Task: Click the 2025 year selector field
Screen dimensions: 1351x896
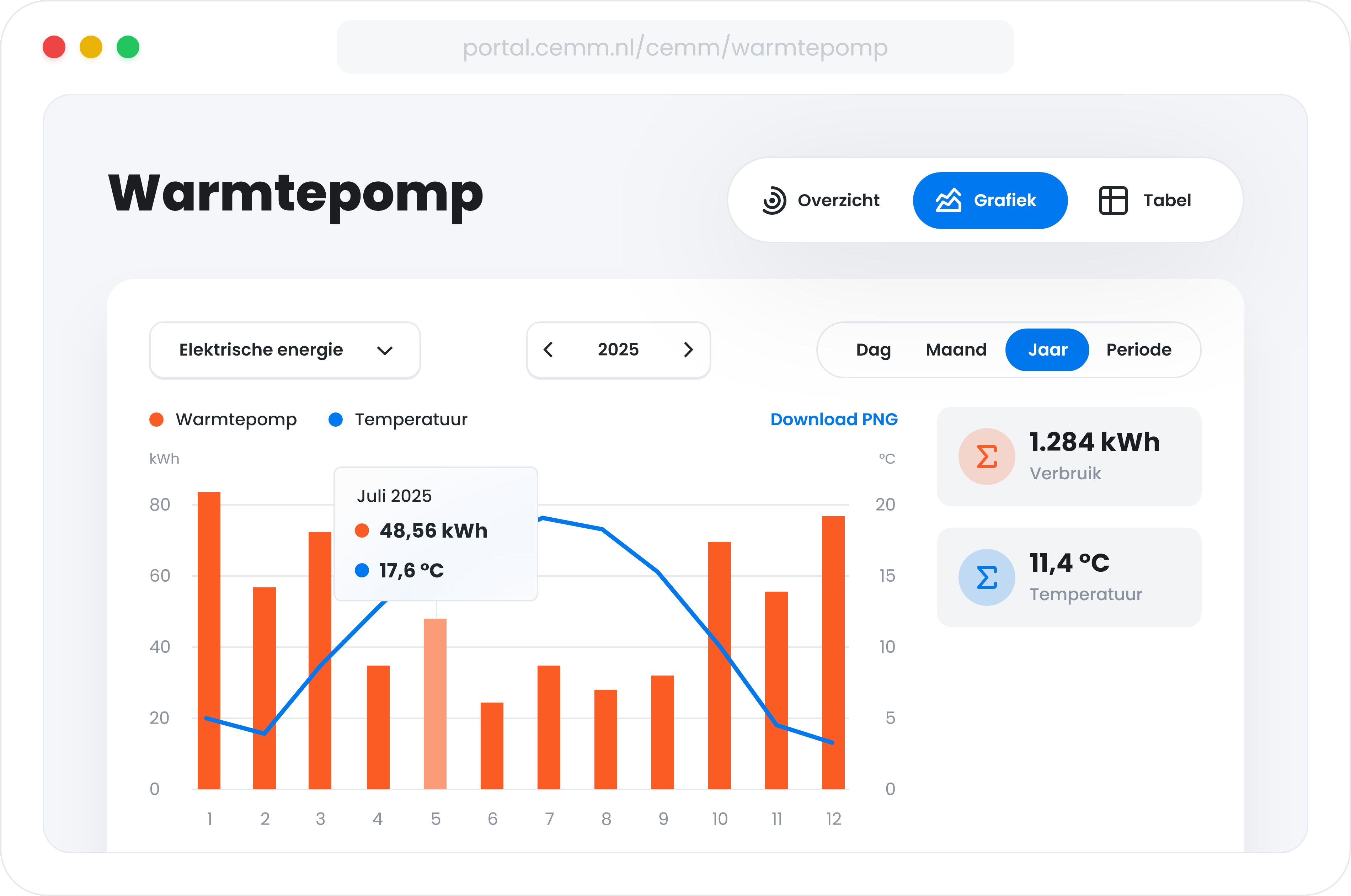Action: [618, 350]
